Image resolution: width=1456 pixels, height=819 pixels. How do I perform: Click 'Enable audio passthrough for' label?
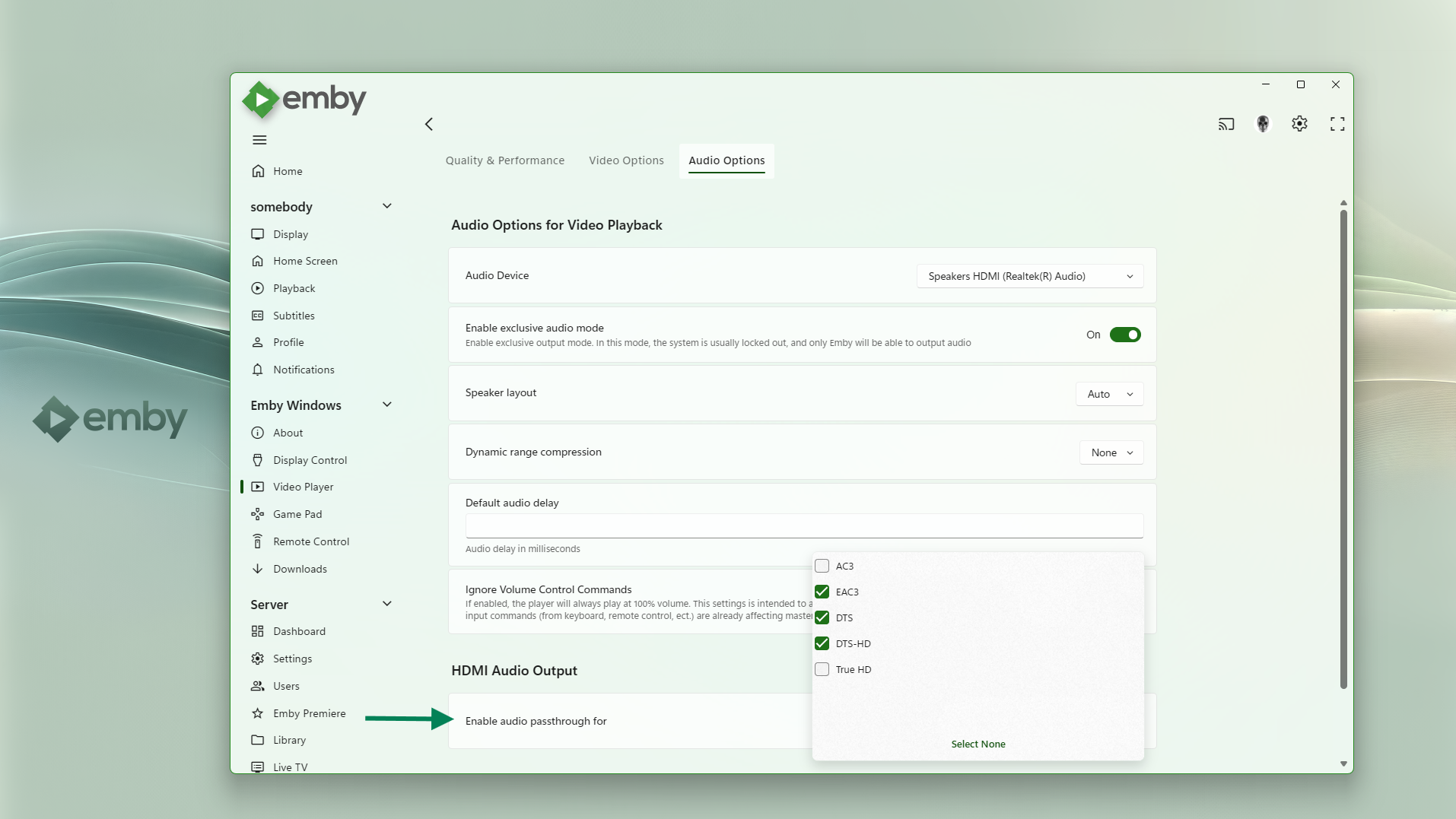[x=536, y=721]
